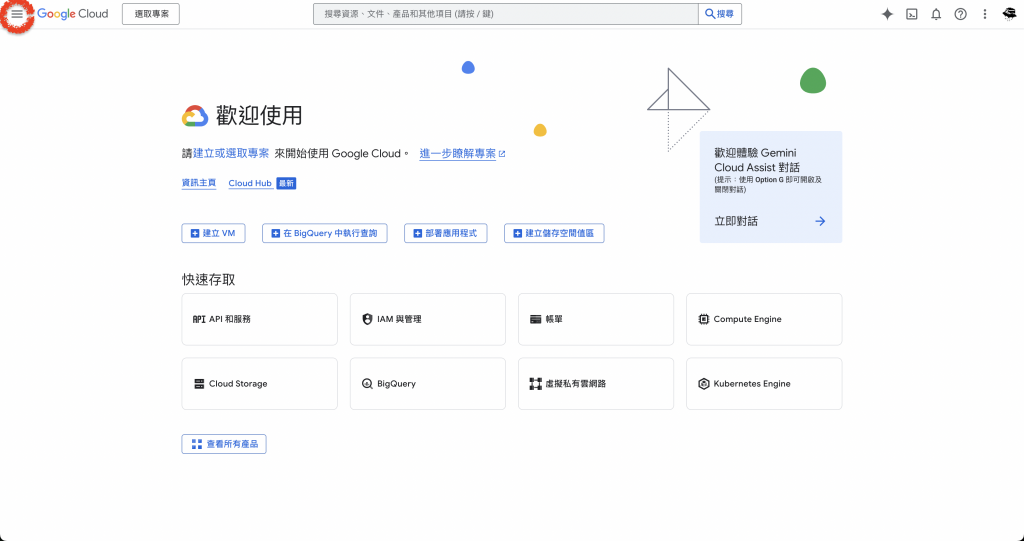Click the 快速存取 heading
This screenshot has height=541, width=1024.
point(208,280)
